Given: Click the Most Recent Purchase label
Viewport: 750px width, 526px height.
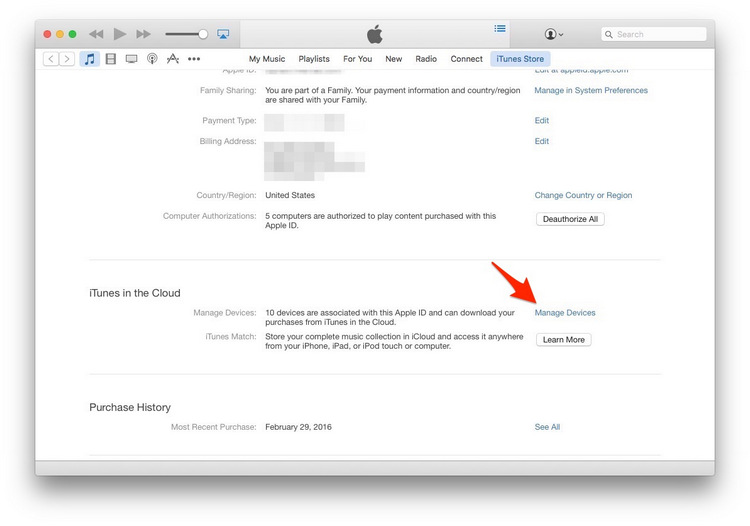Looking at the screenshot, I should (213, 427).
